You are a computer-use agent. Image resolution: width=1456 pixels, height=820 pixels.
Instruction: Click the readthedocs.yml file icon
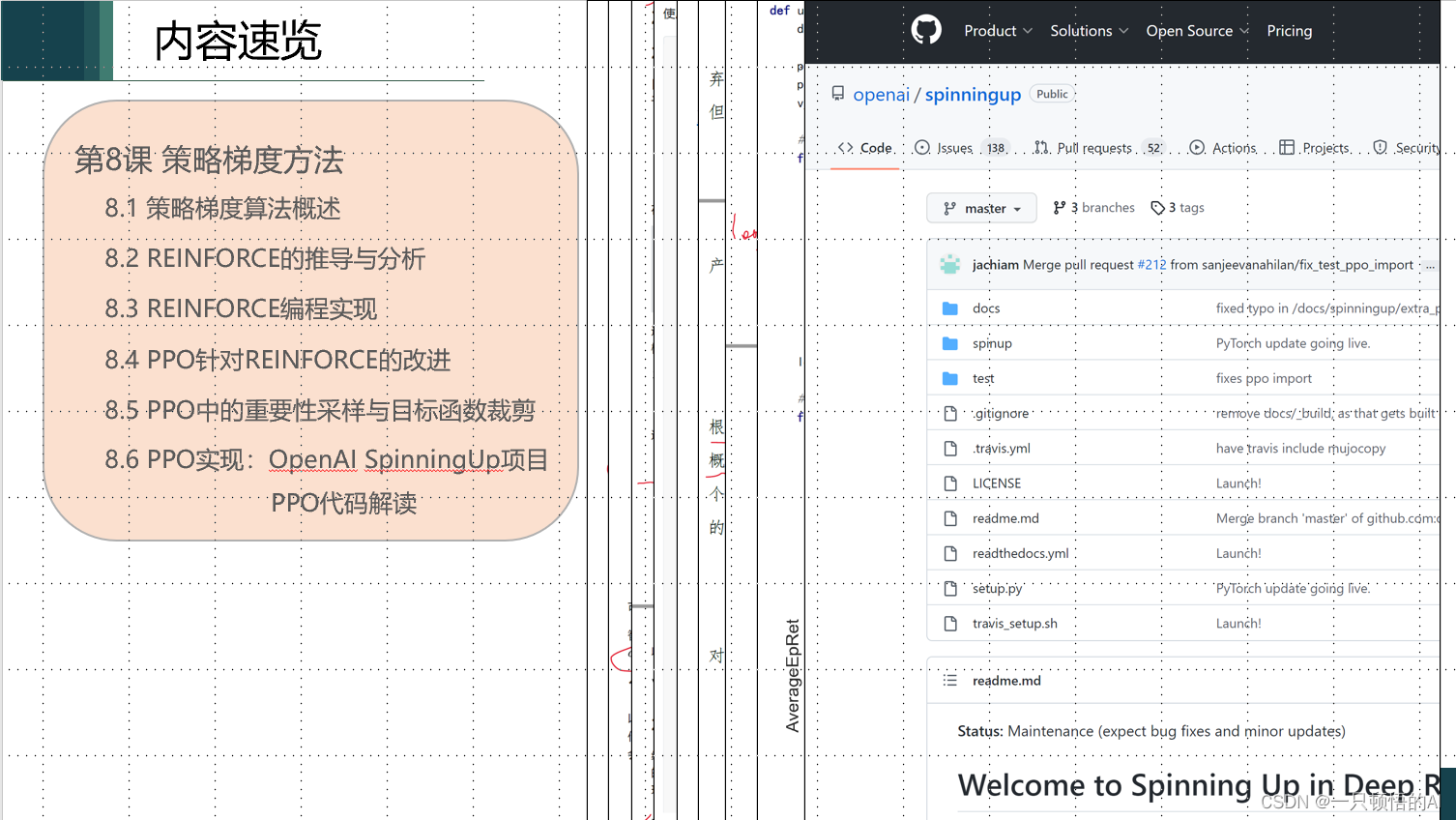point(950,553)
